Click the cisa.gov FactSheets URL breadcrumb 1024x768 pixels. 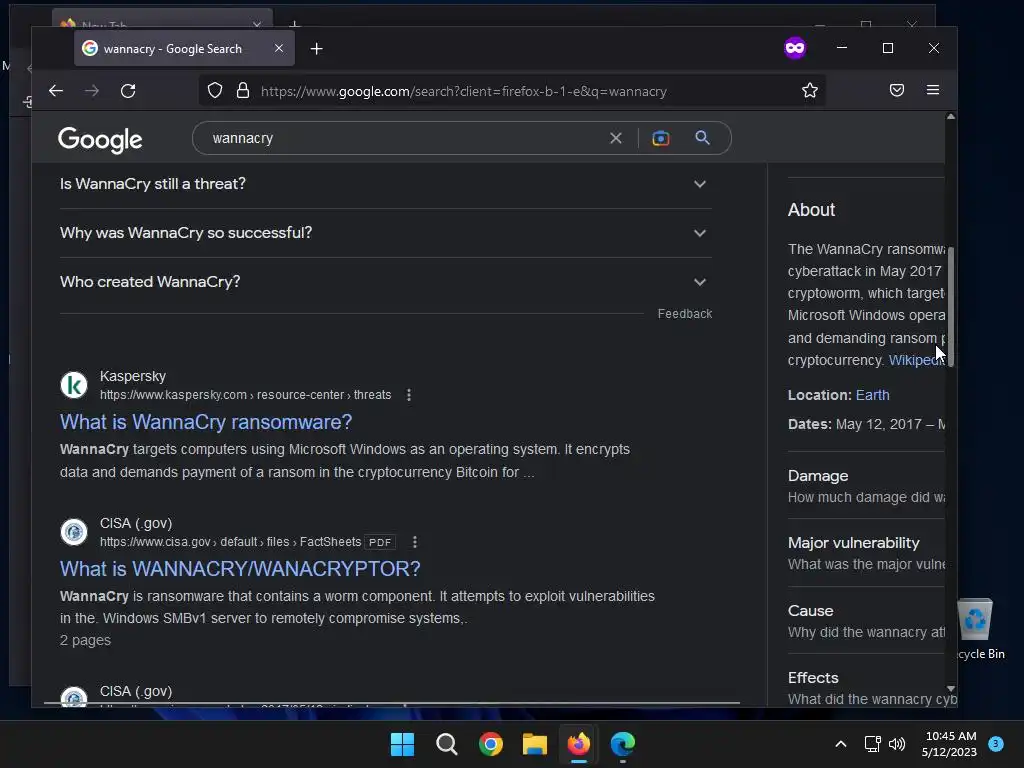[230, 542]
